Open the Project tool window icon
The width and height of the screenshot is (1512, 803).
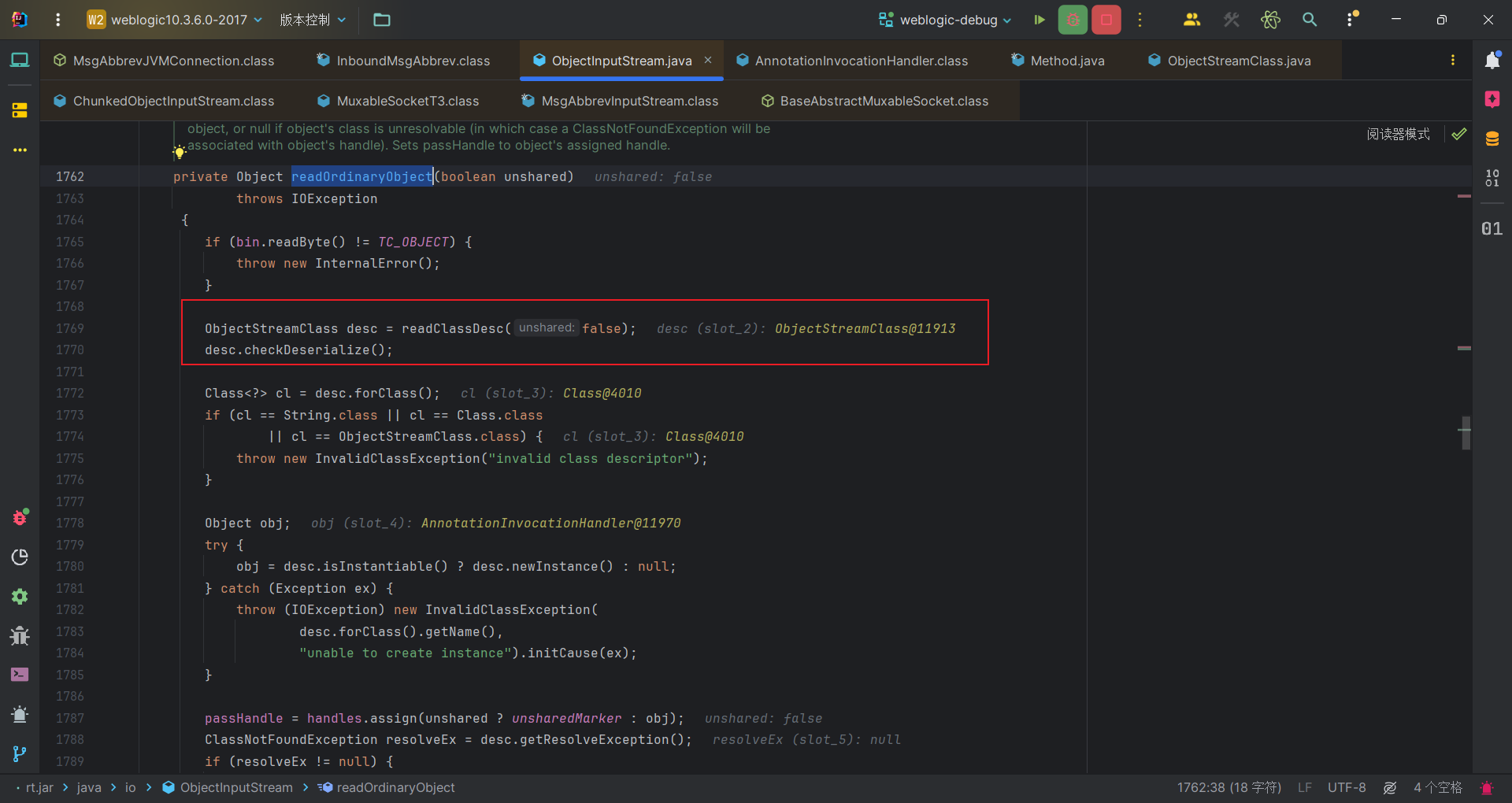click(x=20, y=61)
